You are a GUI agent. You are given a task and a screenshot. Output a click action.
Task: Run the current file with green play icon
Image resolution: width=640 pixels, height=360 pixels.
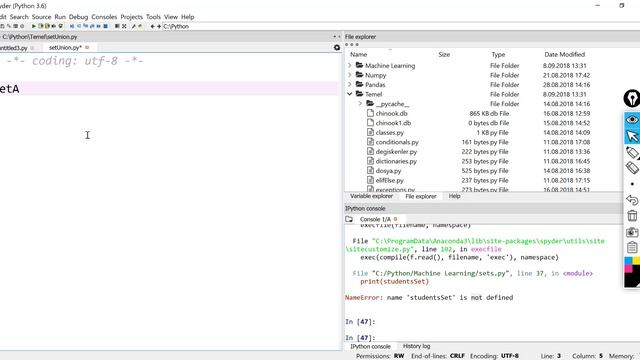(x=33, y=26)
